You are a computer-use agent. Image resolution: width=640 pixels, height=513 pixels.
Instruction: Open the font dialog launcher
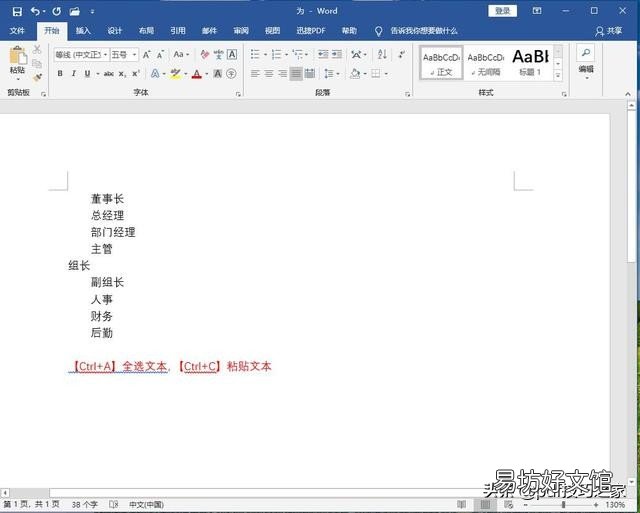tap(238, 94)
